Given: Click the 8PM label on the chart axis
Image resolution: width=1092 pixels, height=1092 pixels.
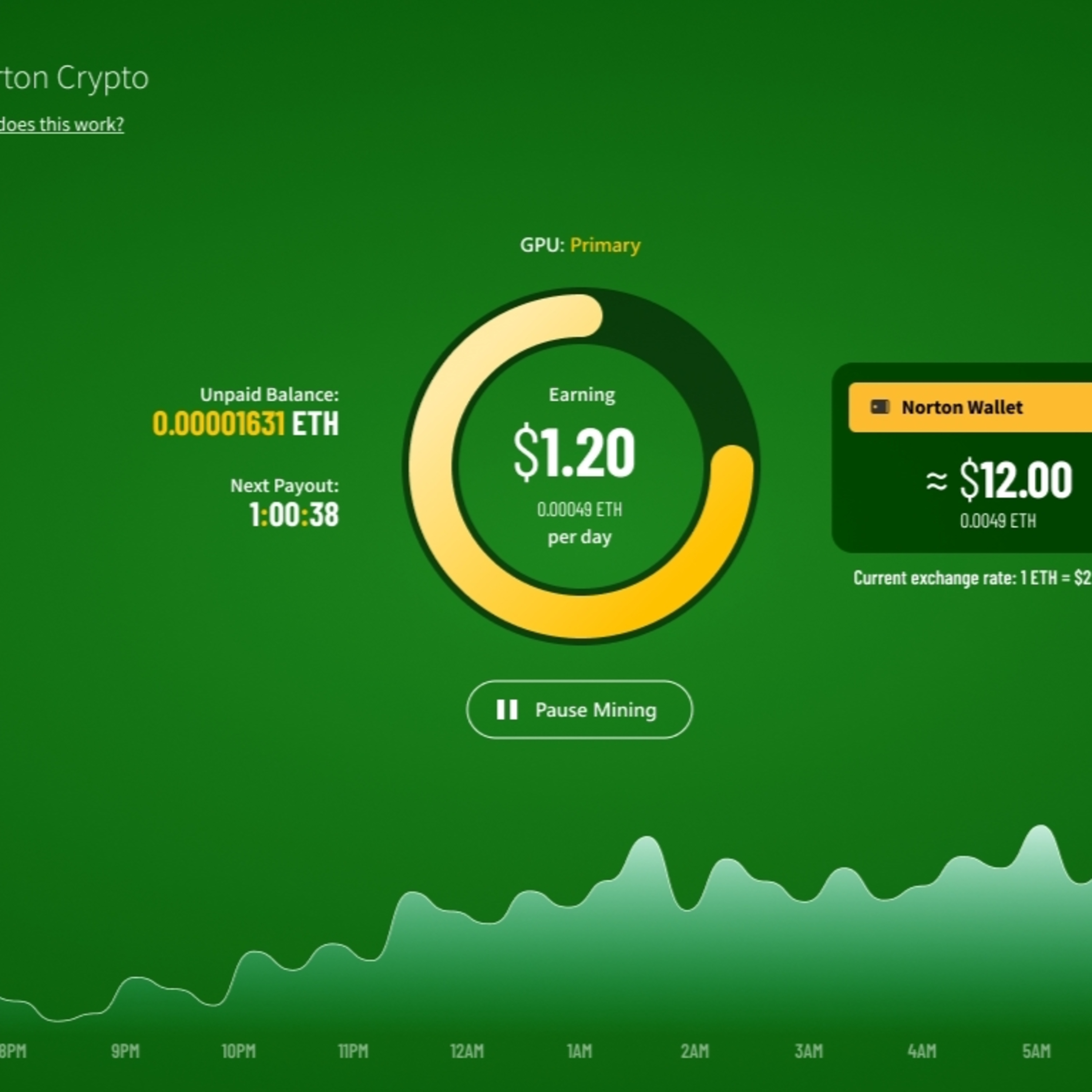Looking at the screenshot, I should [13, 1051].
